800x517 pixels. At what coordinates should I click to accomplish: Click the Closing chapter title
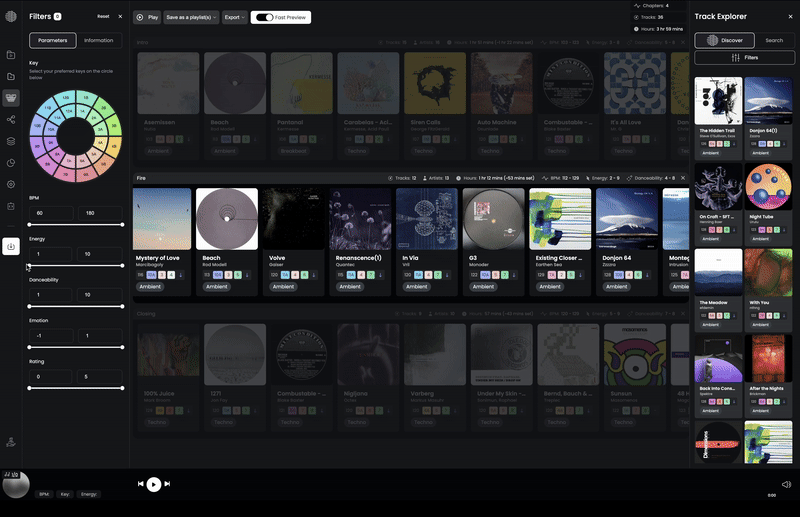pyautogui.click(x=146, y=314)
